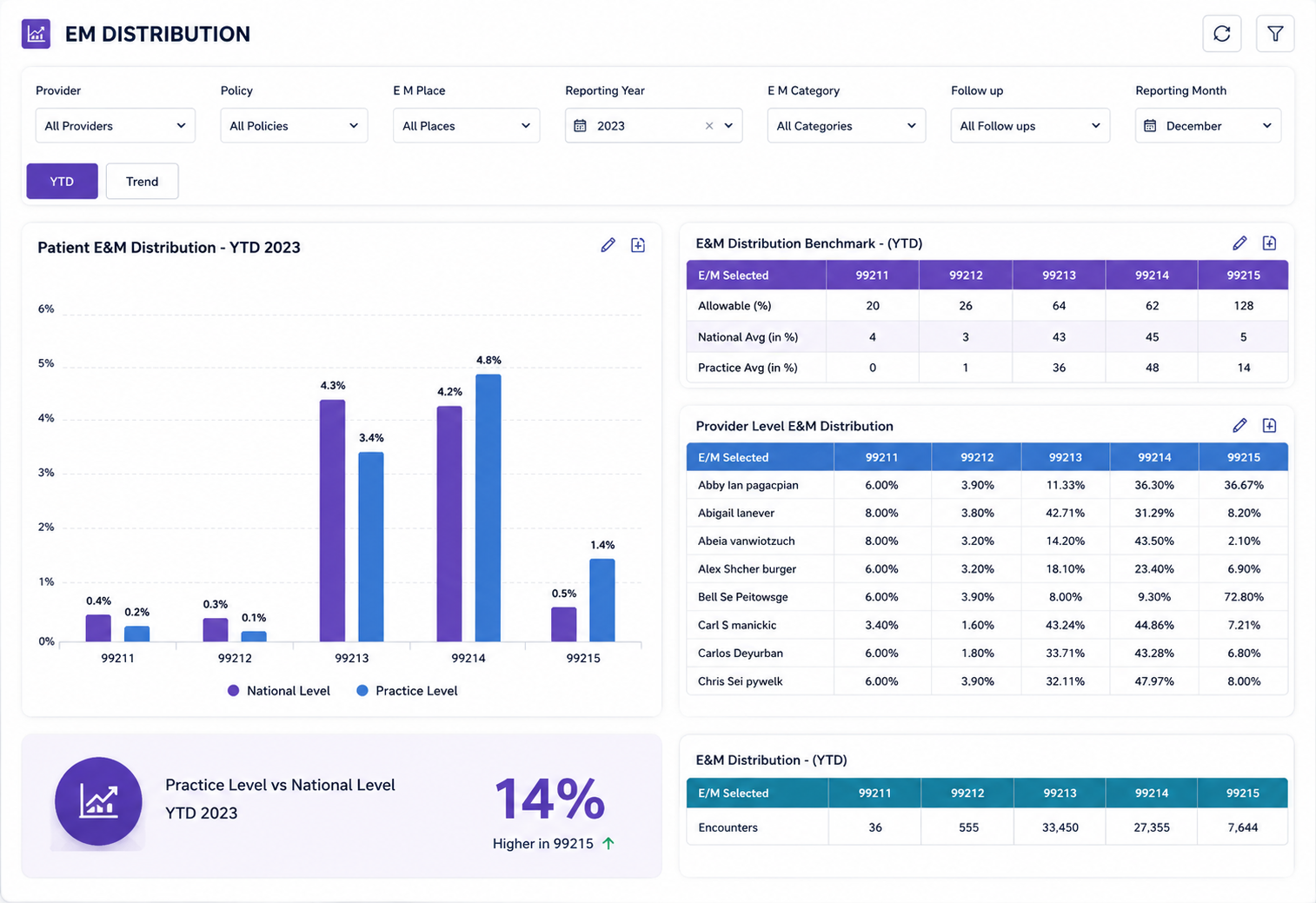
Task: Switch to the Trend tab
Action: click(x=142, y=182)
